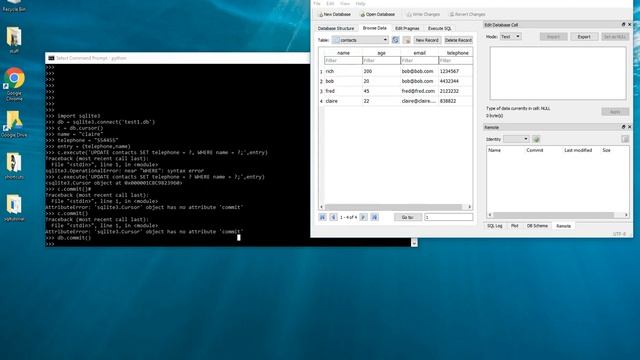The image size is (640, 360).
Task: Open the View menu
Action: 345,3
